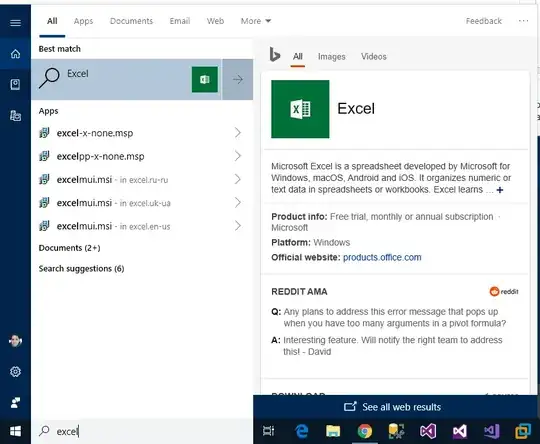Open products.office.com official website link

tap(382, 257)
